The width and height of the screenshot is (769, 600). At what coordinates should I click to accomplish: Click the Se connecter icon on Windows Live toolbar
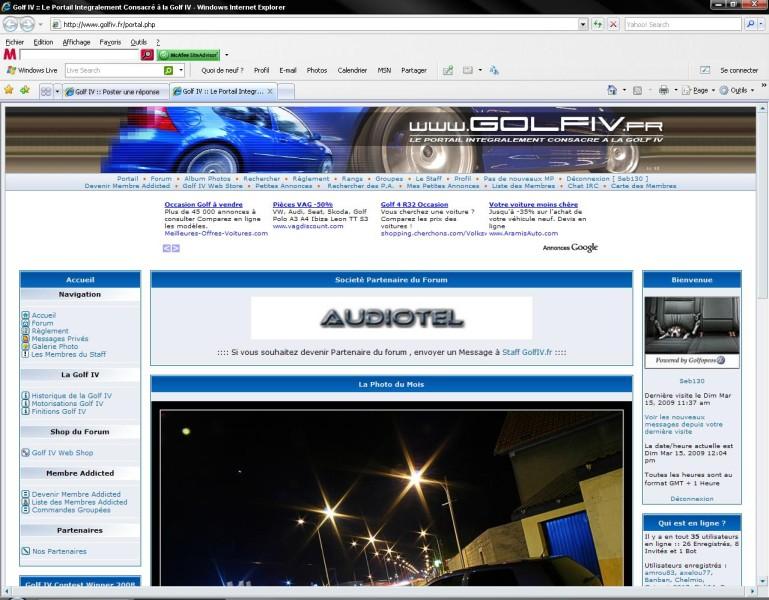(x=705, y=70)
